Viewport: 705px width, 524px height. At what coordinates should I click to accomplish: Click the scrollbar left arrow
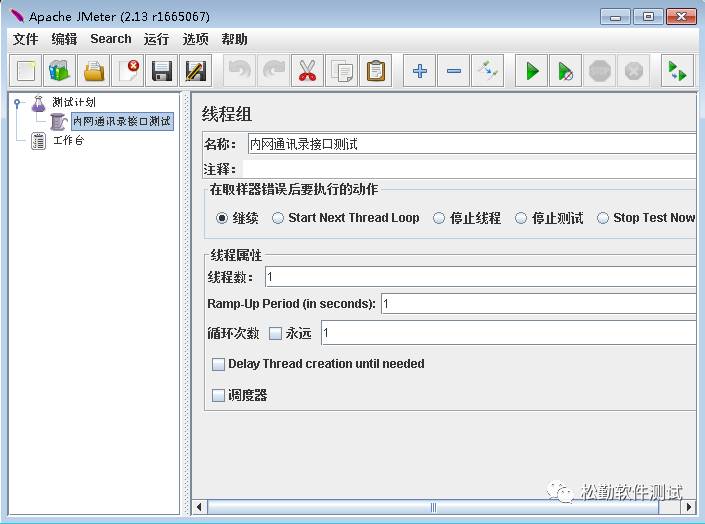(199, 507)
